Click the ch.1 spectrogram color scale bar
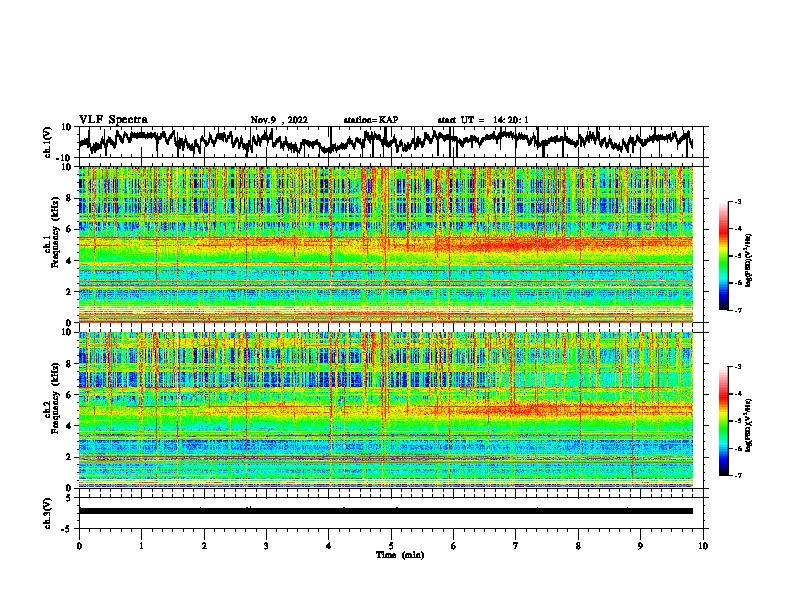 [x=723, y=256]
